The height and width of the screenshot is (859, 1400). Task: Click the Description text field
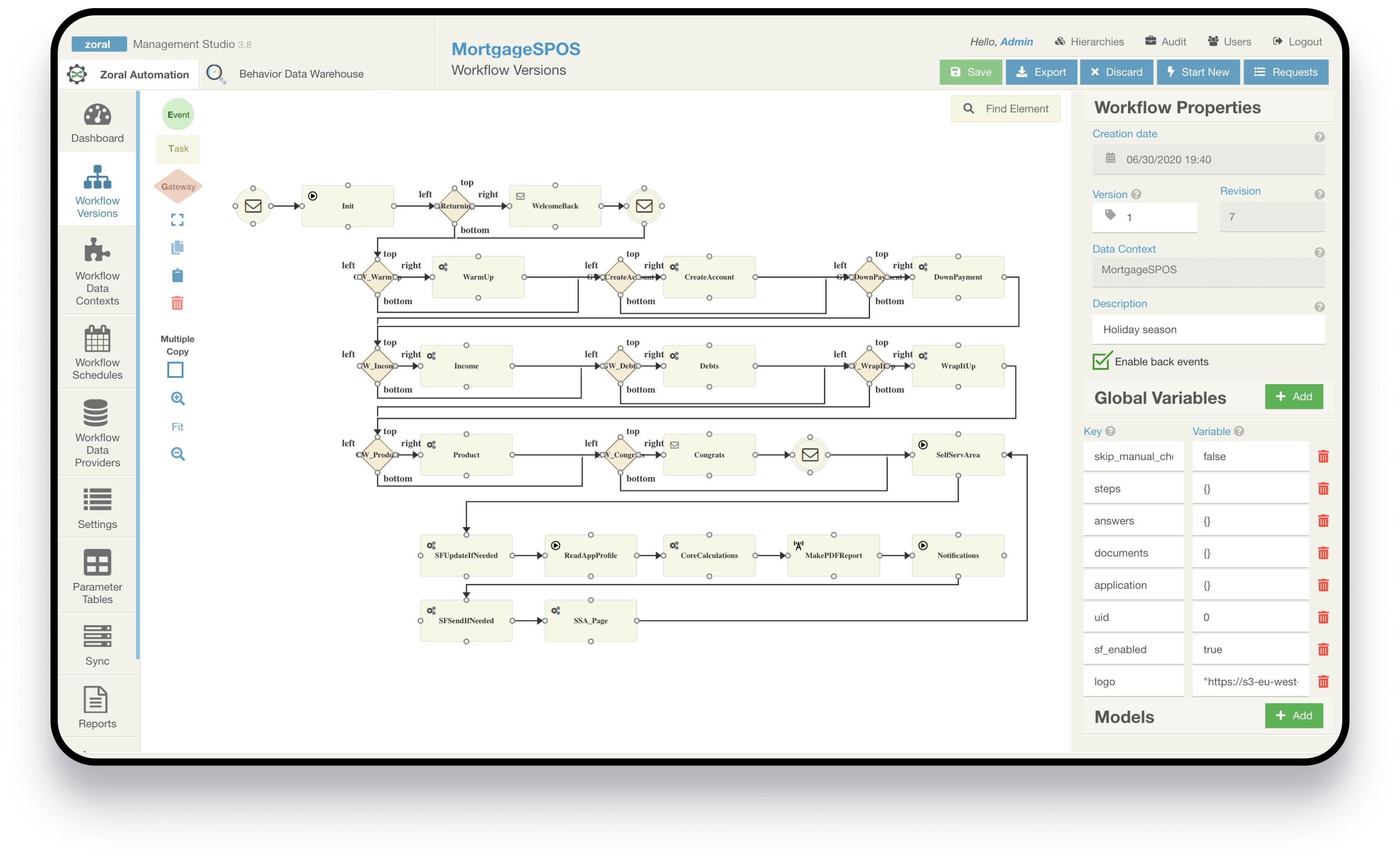tap(1208, 330)
